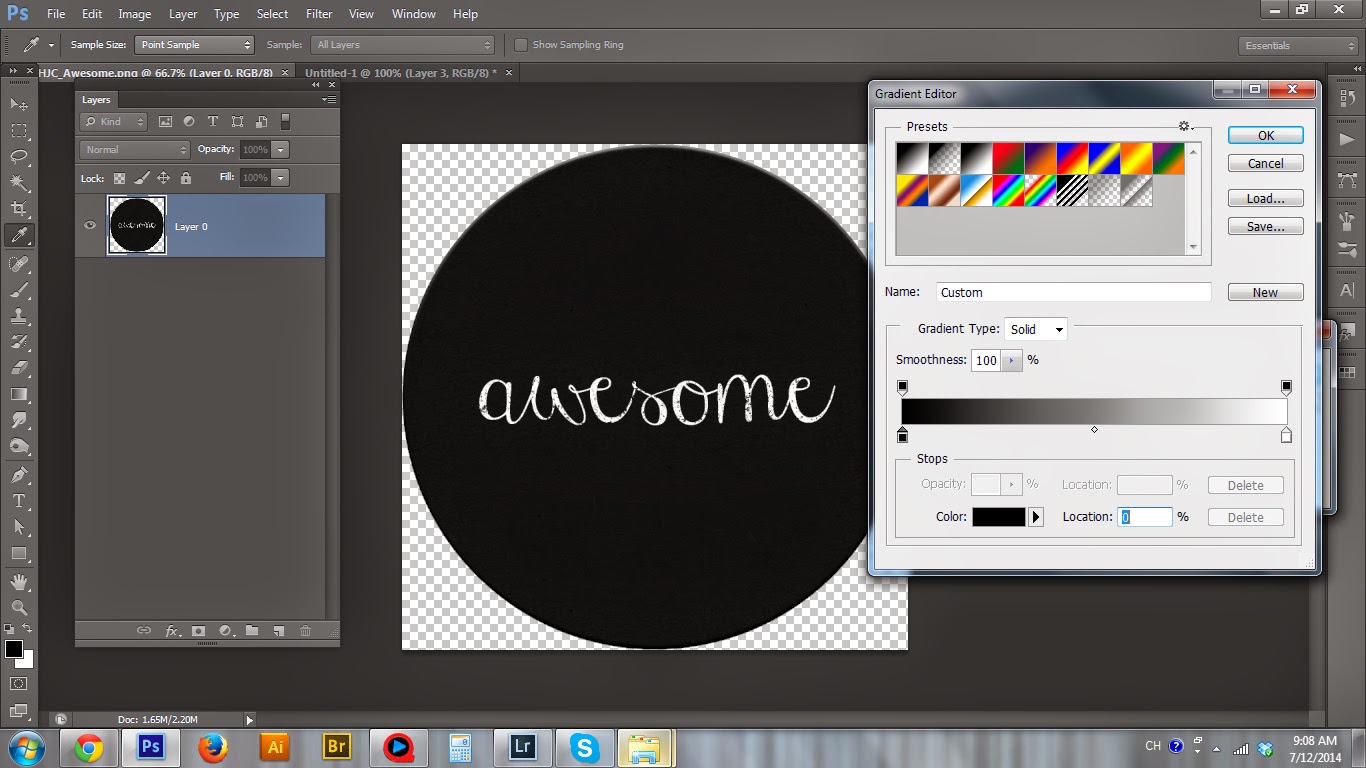Screen dimensions: 1366x768
Task: Select the Crop tool
Action: click(x=19, y=209)
